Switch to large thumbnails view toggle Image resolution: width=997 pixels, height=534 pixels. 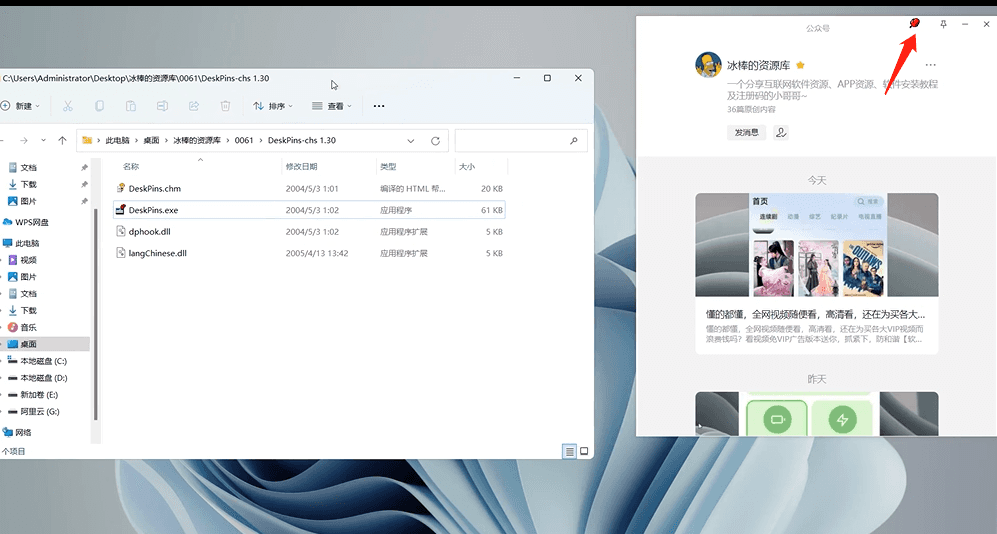tap(584, 451)
